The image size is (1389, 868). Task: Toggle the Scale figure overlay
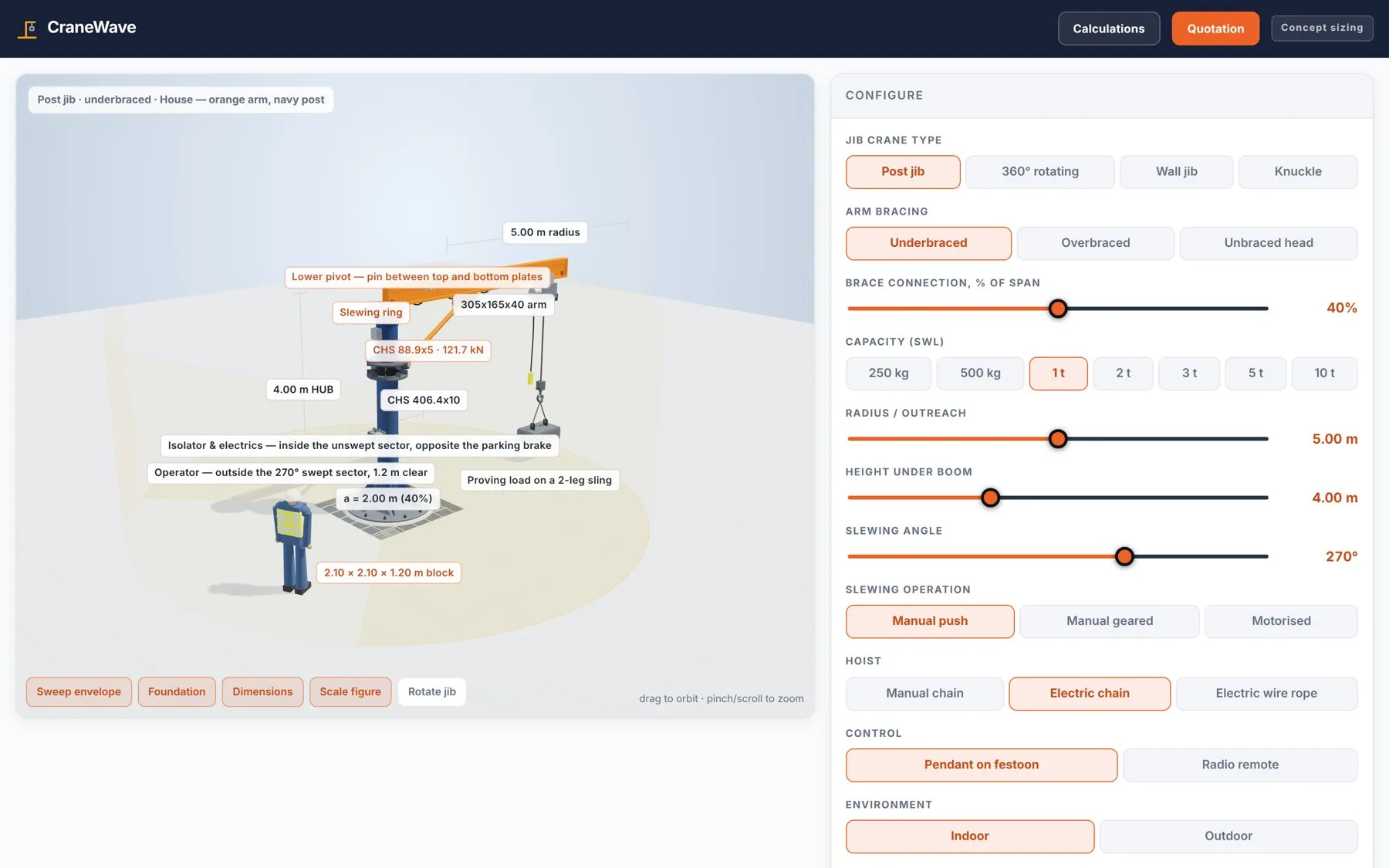(x=350, y=692)
